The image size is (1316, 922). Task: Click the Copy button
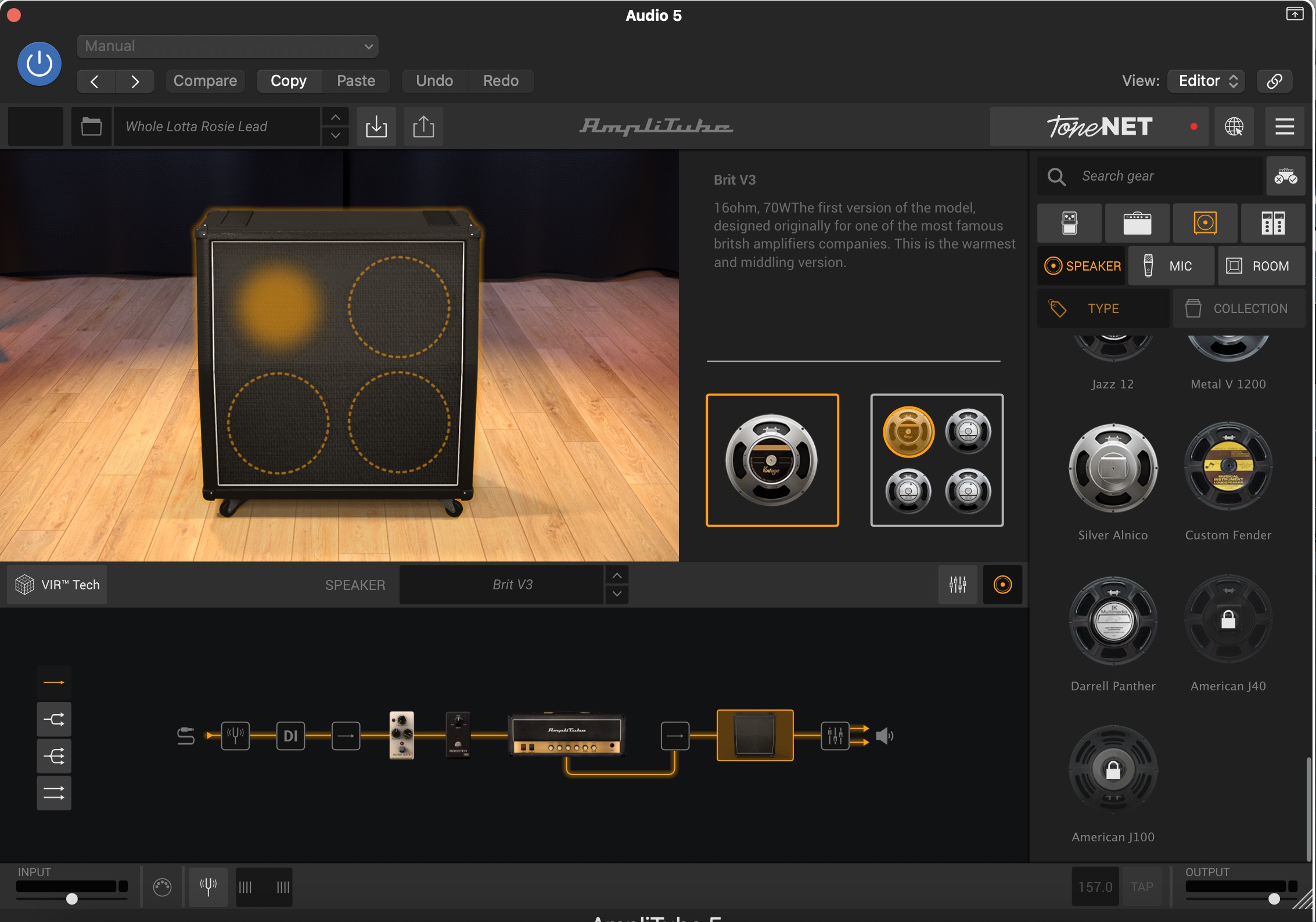click(289, 81)
